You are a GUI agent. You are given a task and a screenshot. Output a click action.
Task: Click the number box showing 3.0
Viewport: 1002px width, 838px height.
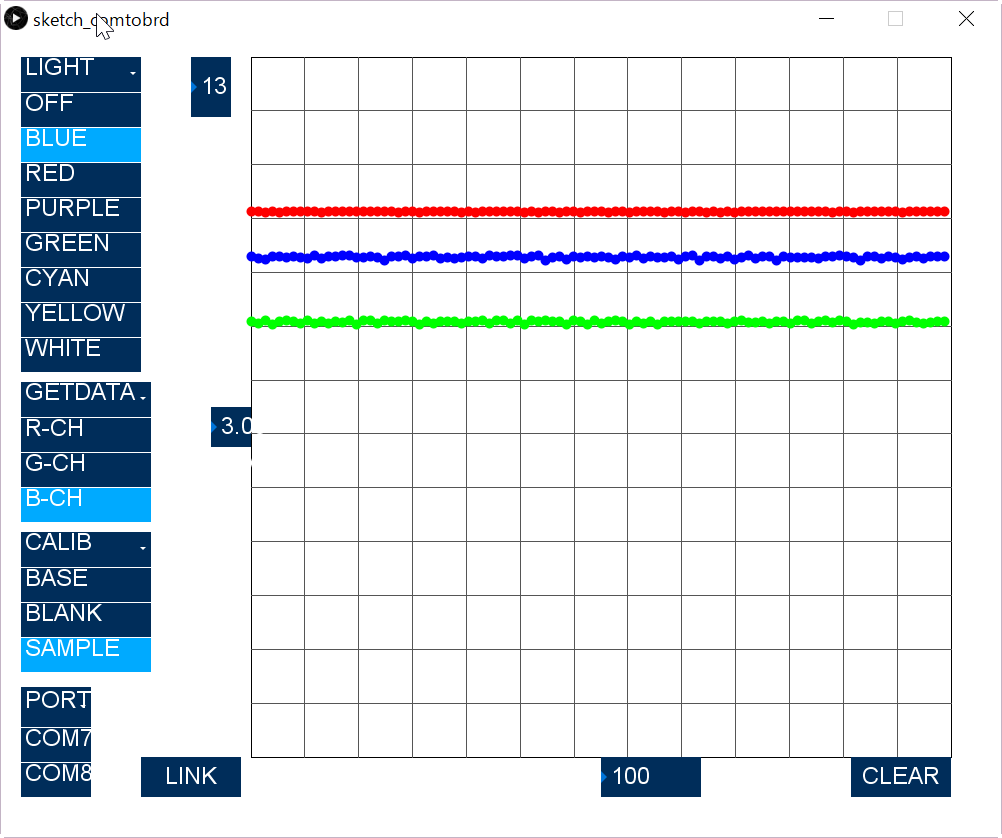click(x=231, y=426)
